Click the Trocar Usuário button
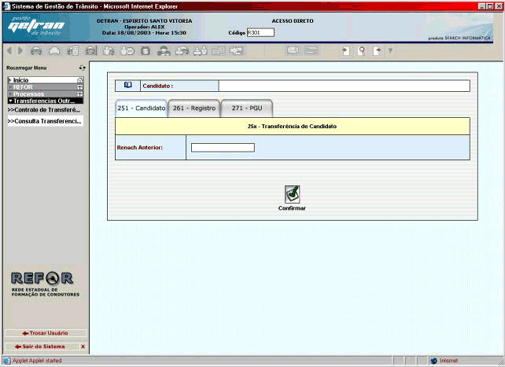The image size is (505, 367). coord(46,333)
